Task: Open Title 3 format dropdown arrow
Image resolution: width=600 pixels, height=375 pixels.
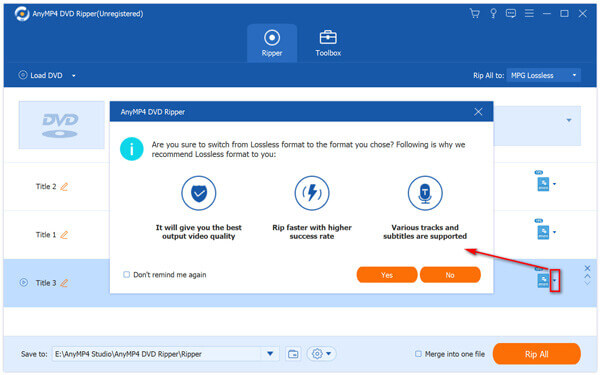Action: pos(555,281)
